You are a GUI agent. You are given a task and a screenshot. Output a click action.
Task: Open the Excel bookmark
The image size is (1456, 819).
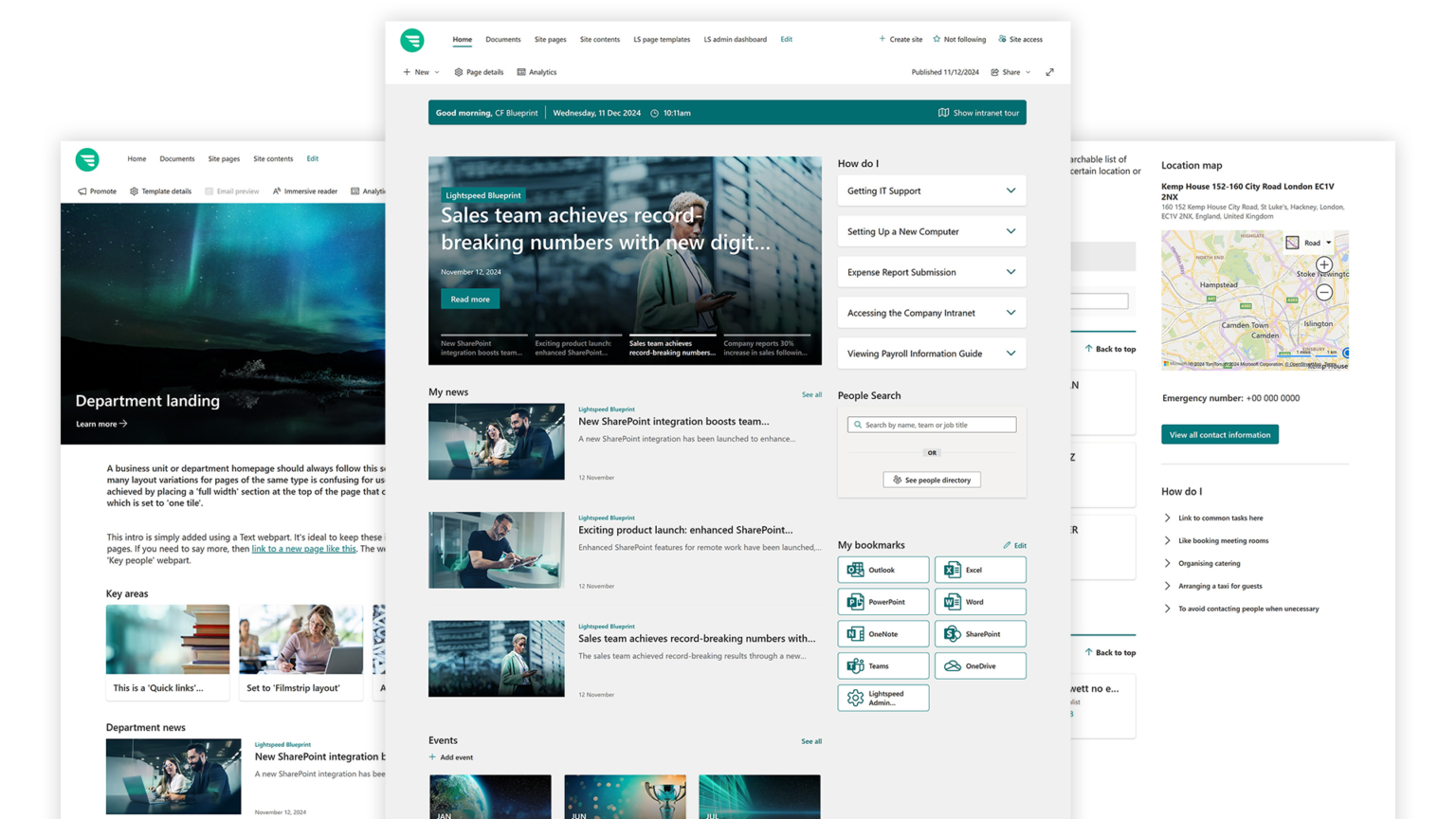coord(980,569)
